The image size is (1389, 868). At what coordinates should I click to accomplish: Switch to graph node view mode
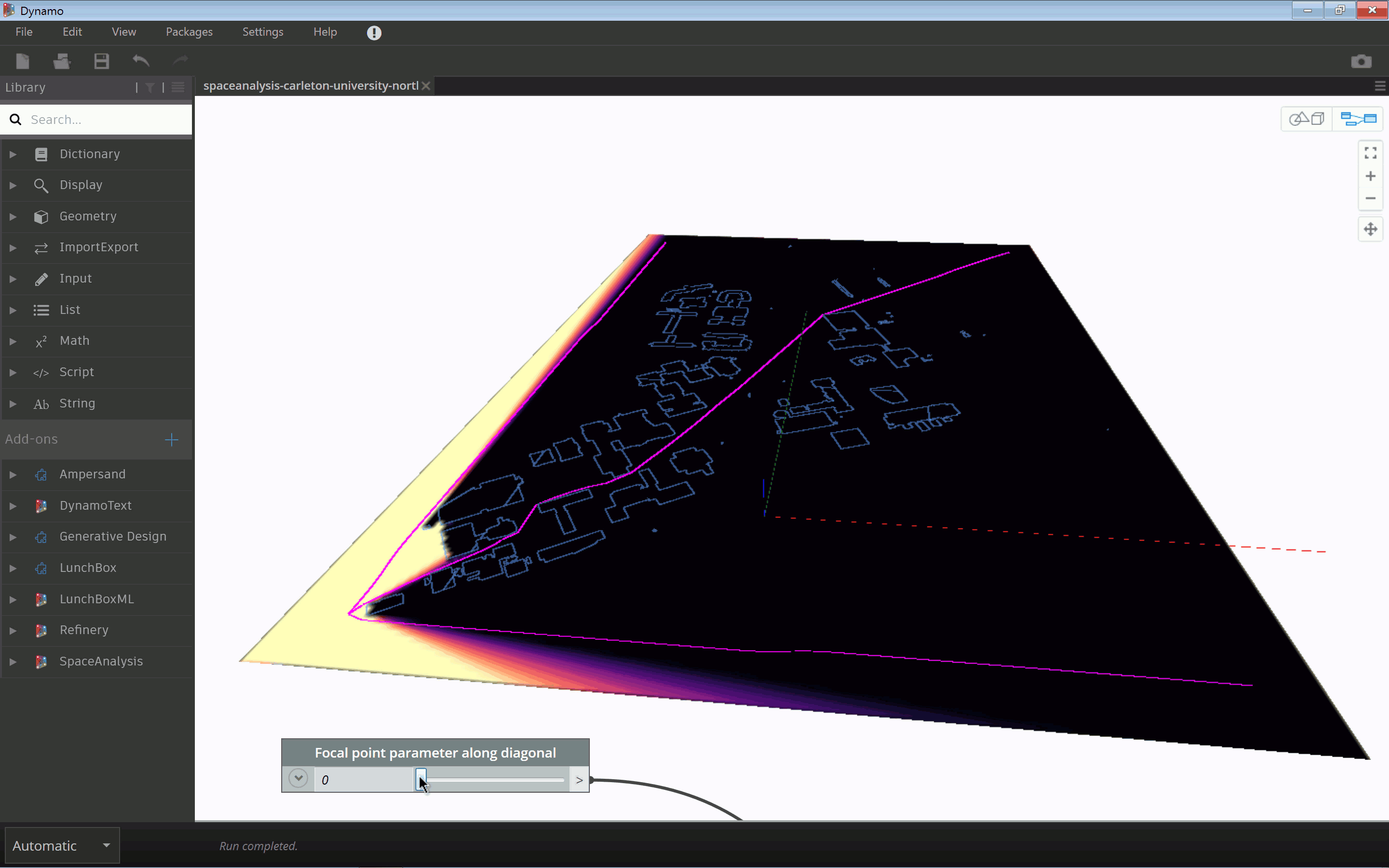[1358, 119]
